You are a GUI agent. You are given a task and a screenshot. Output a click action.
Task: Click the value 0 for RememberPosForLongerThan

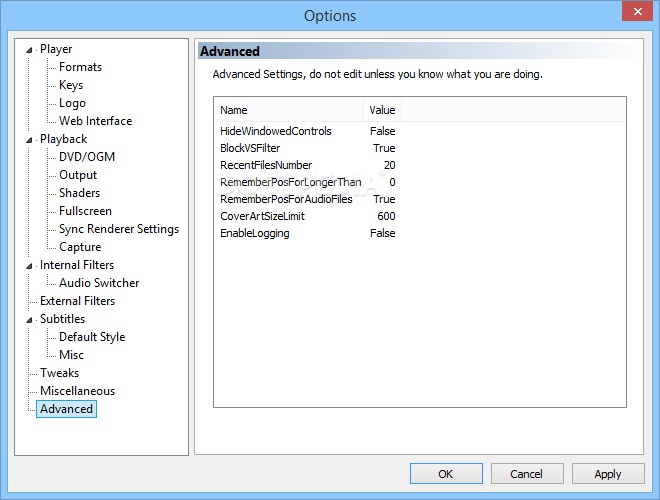(392, 182)
